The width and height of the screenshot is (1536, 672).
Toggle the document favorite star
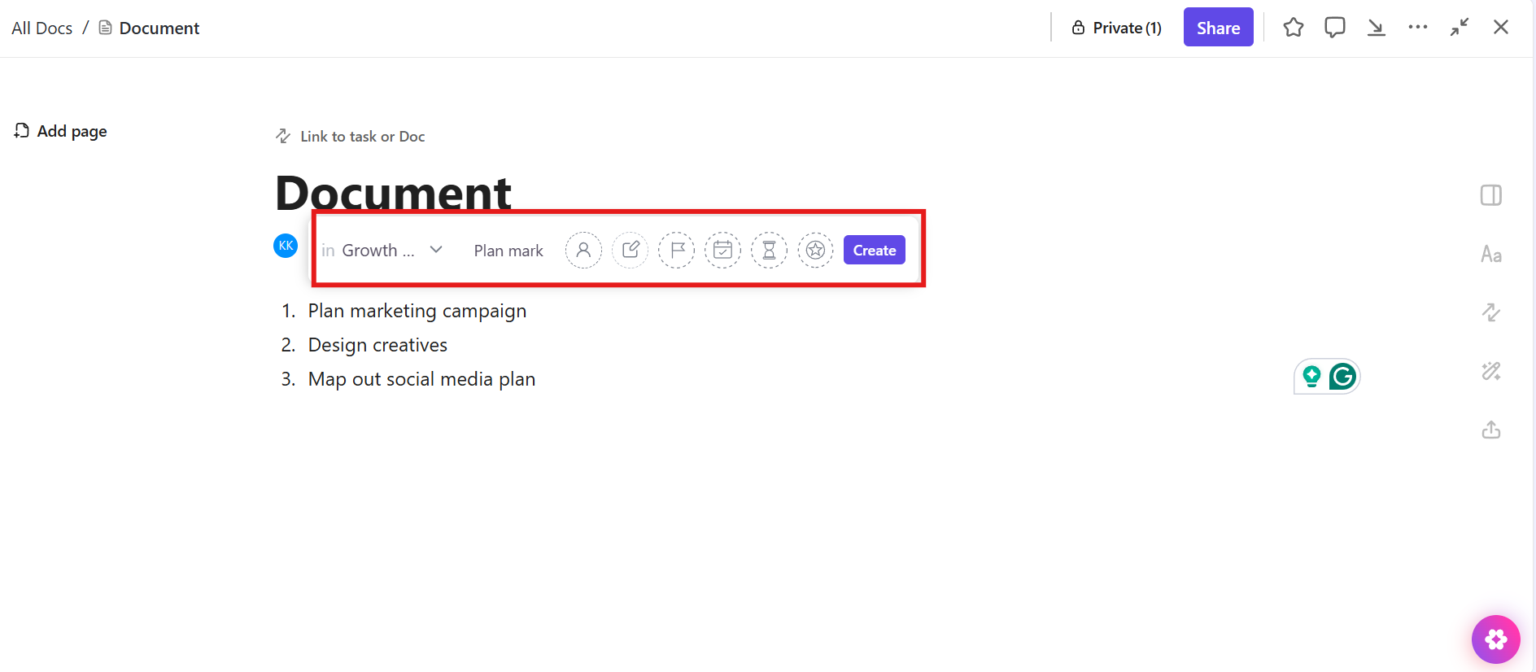(1293, 27)
